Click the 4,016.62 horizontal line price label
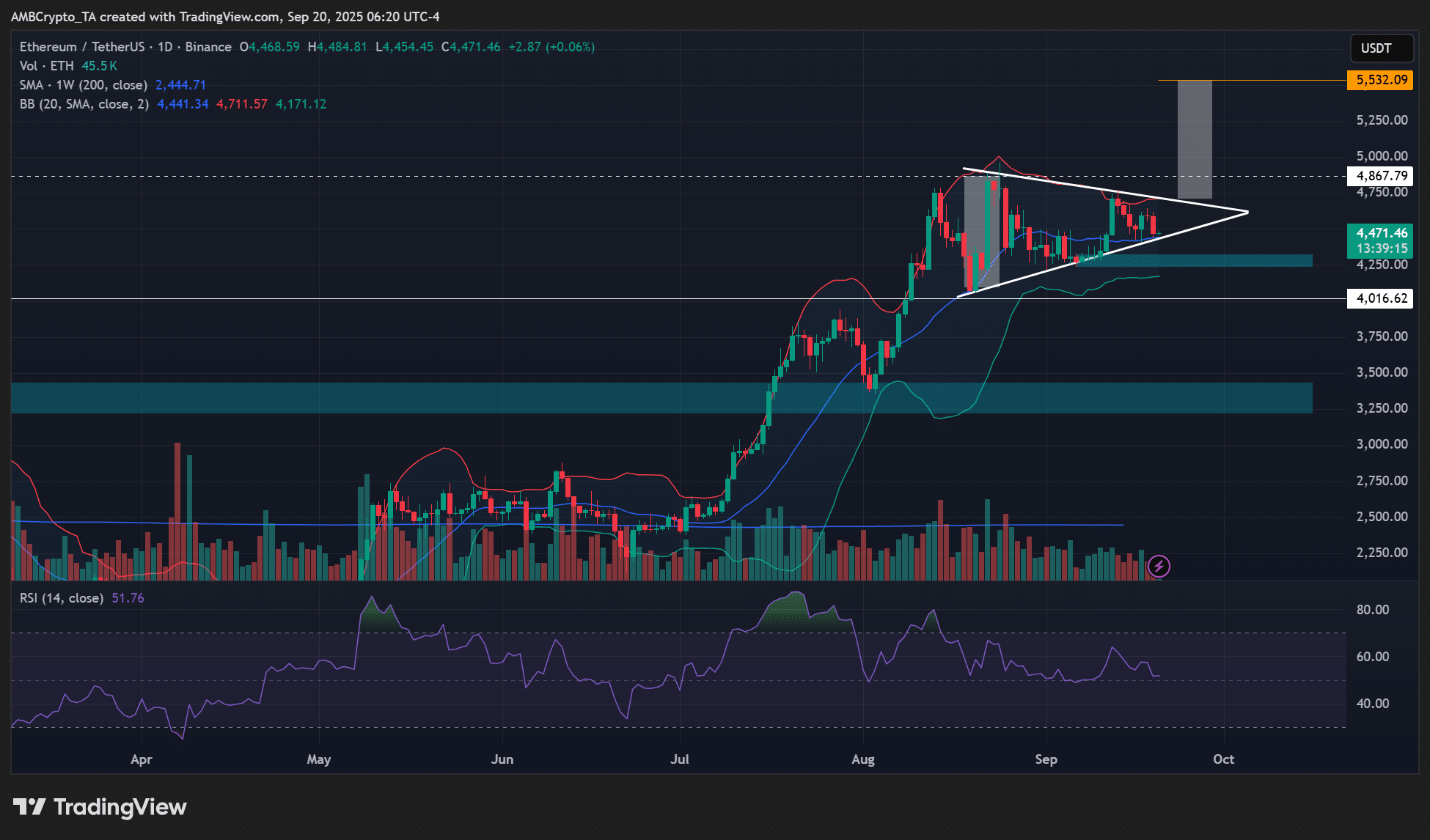The image size is (1430, 840). (x=1380, y=298)
